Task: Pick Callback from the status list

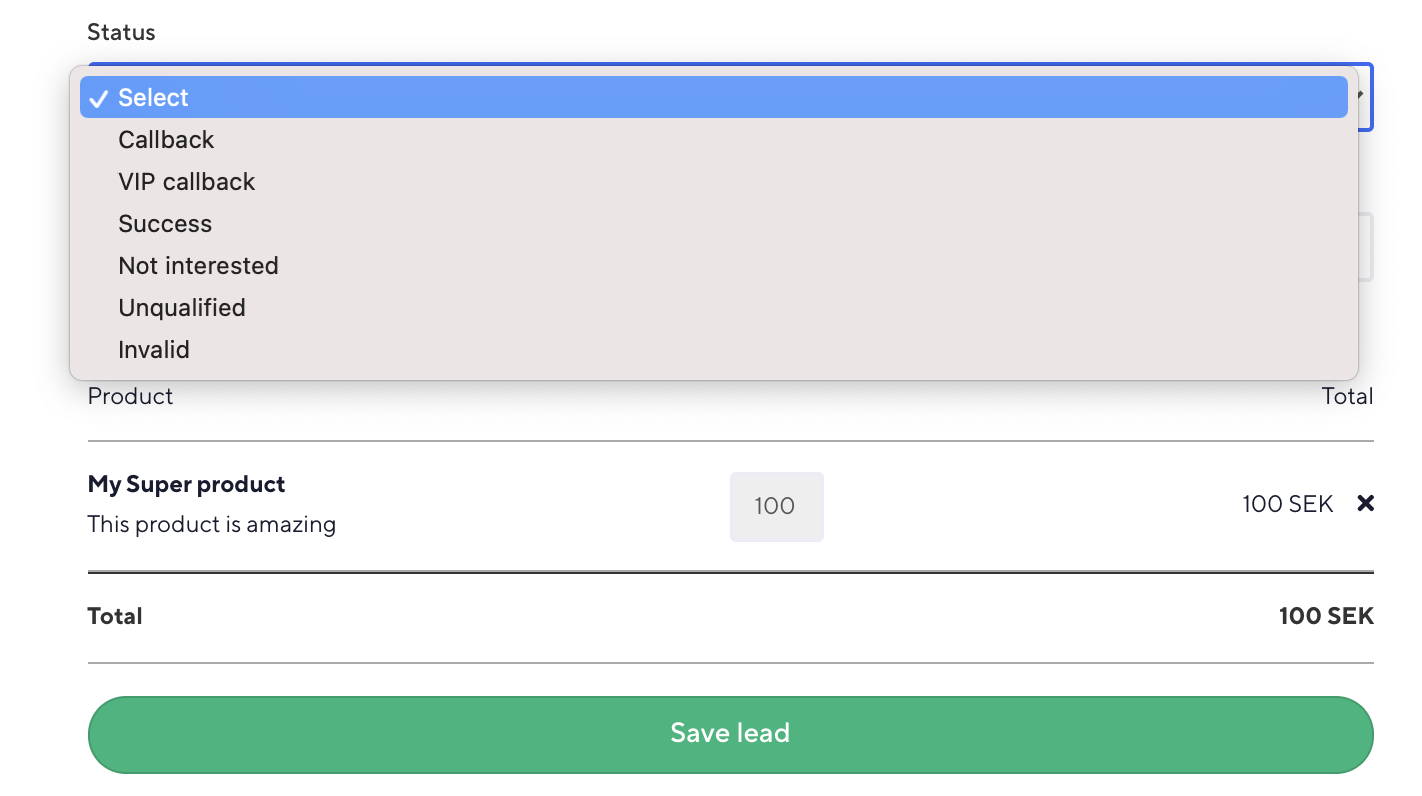Action: point(166,140)
